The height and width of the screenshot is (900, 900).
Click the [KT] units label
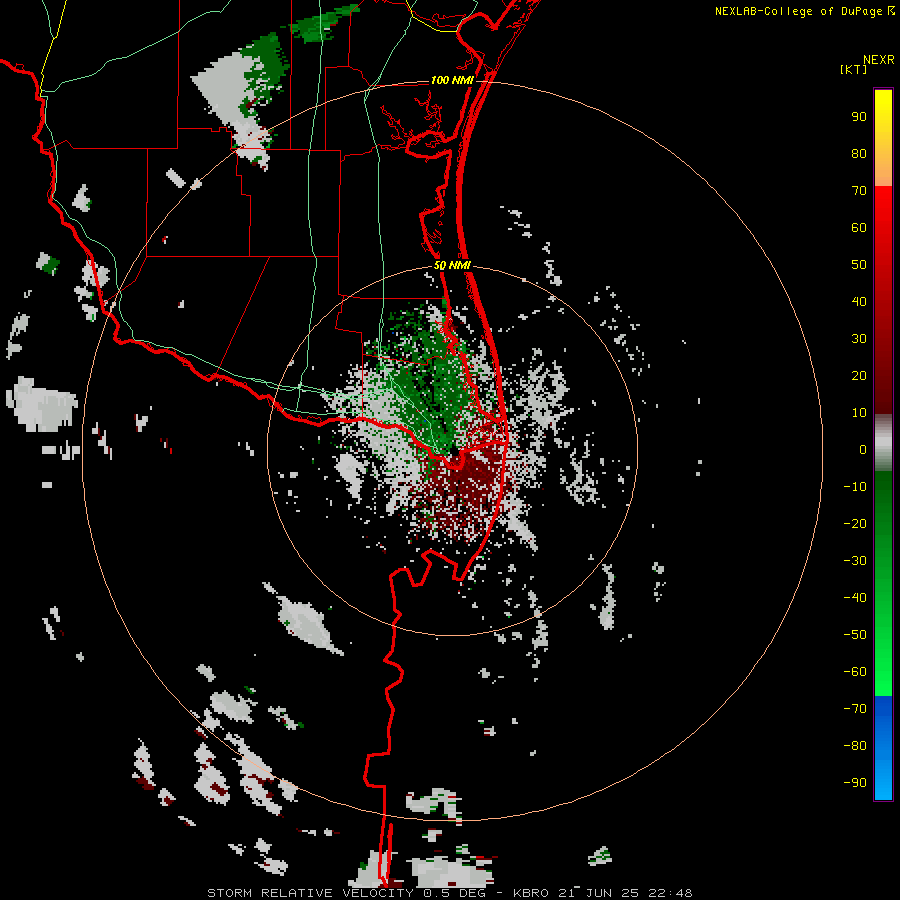[x=854, y=69]
